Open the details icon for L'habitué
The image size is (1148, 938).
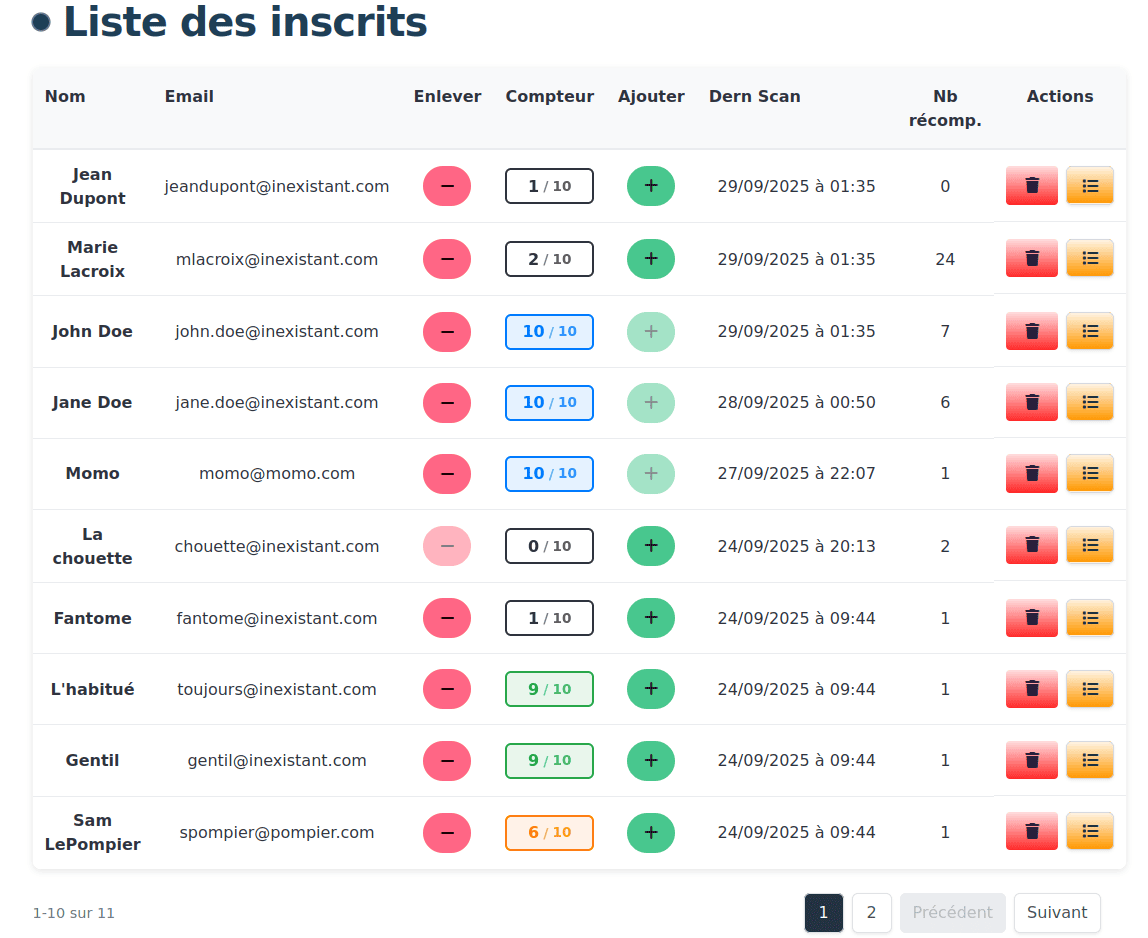point(1089,688)
